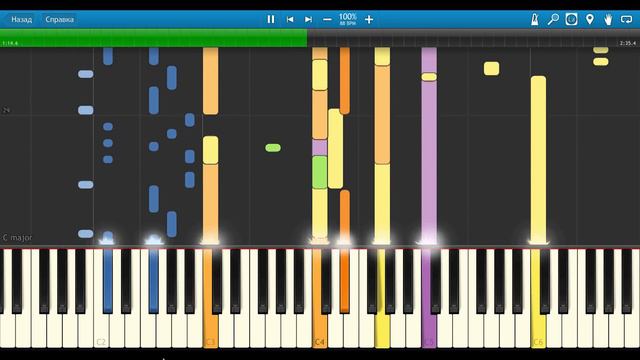
Task: Click the total time 2:35.4 label
Action: [x=628, y=43]
